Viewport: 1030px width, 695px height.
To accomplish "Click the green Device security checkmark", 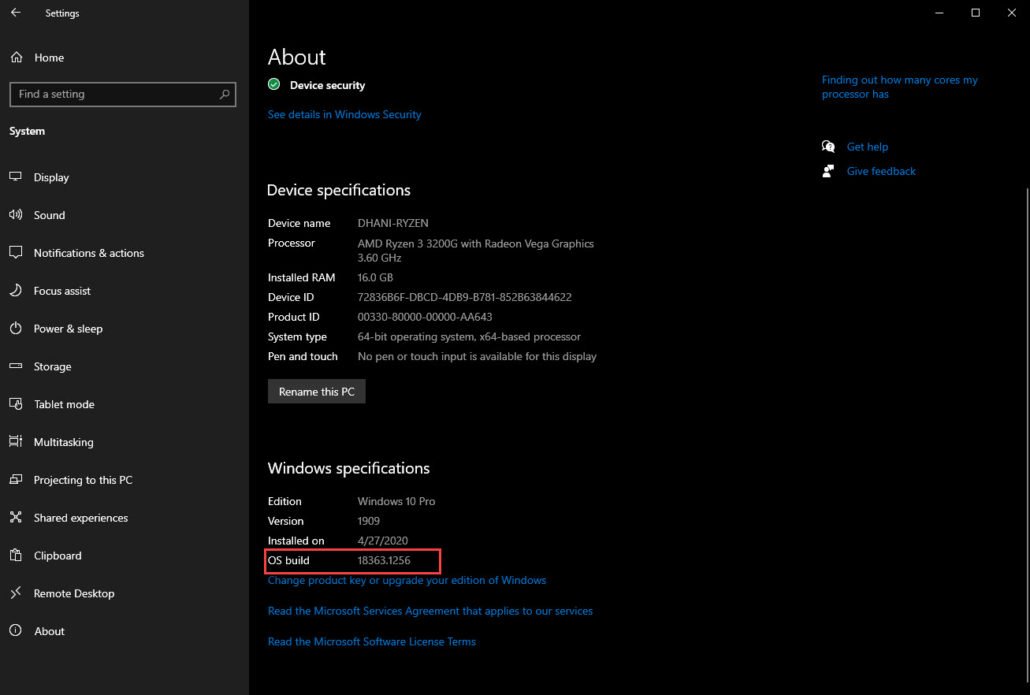I will (x=274, y=85).
